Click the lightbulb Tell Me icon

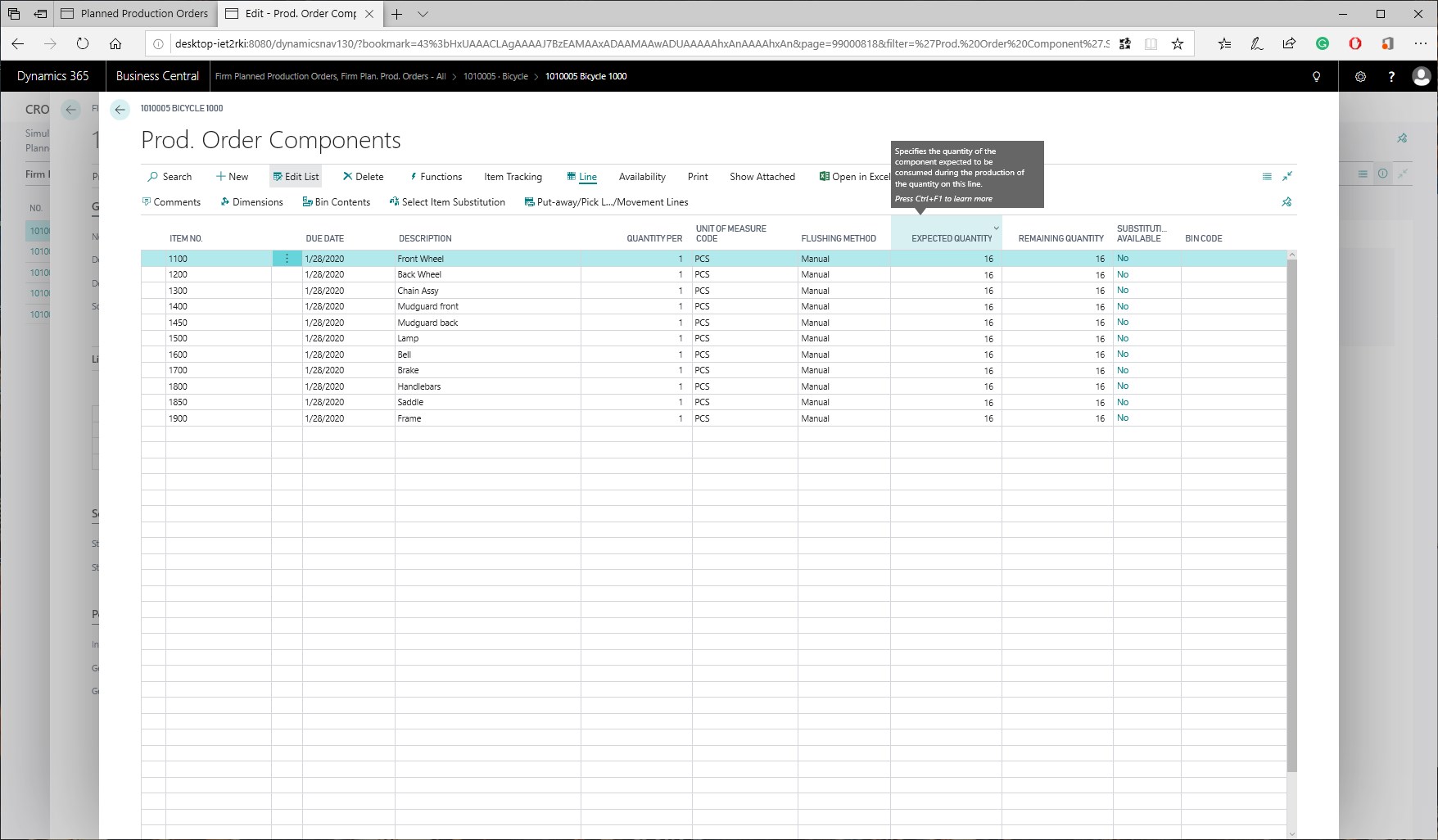(x=1317, y=76)
